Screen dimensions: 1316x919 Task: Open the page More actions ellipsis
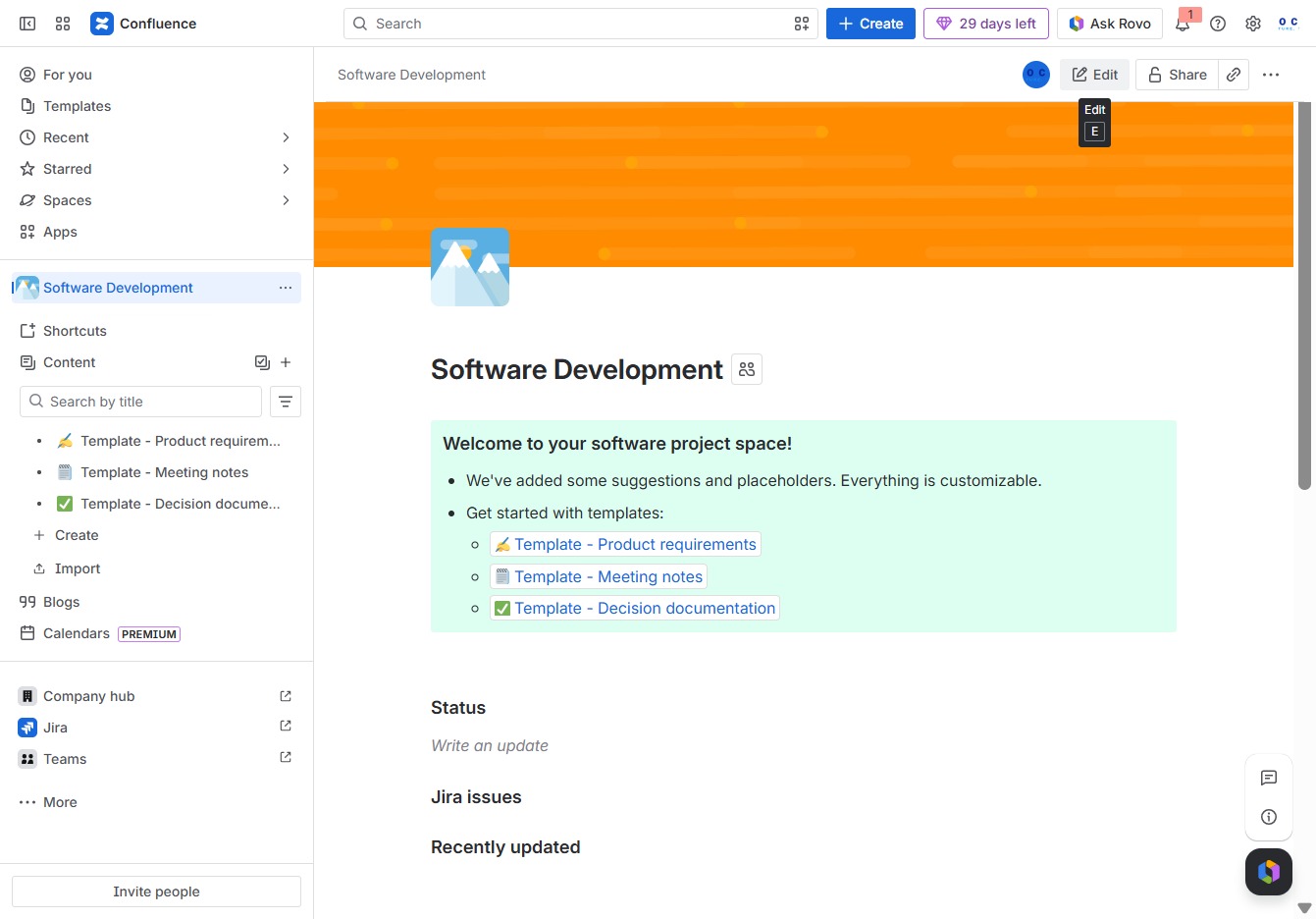point(1271,75)
